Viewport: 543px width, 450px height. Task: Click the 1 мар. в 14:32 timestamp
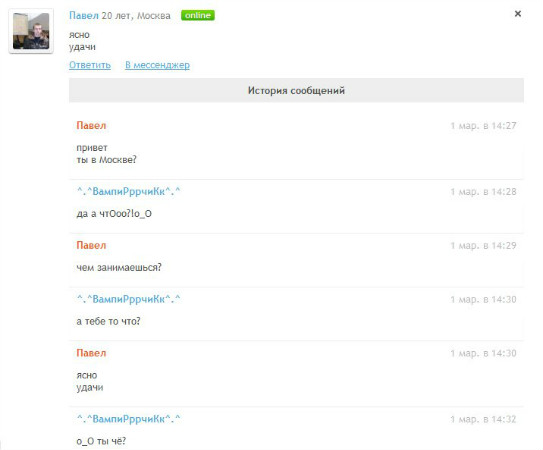tap(483, 419)
